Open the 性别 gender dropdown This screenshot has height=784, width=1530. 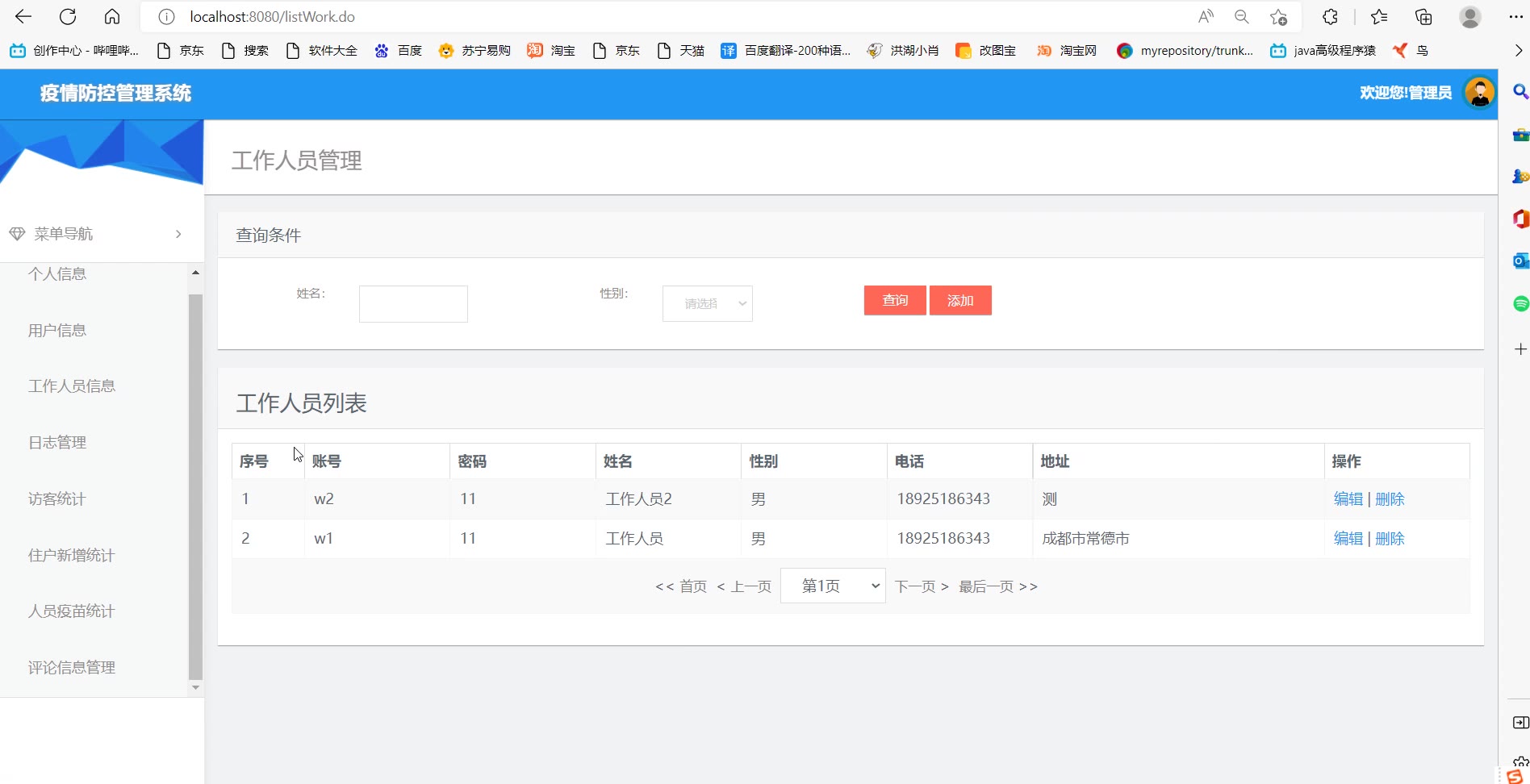[708, 303]
